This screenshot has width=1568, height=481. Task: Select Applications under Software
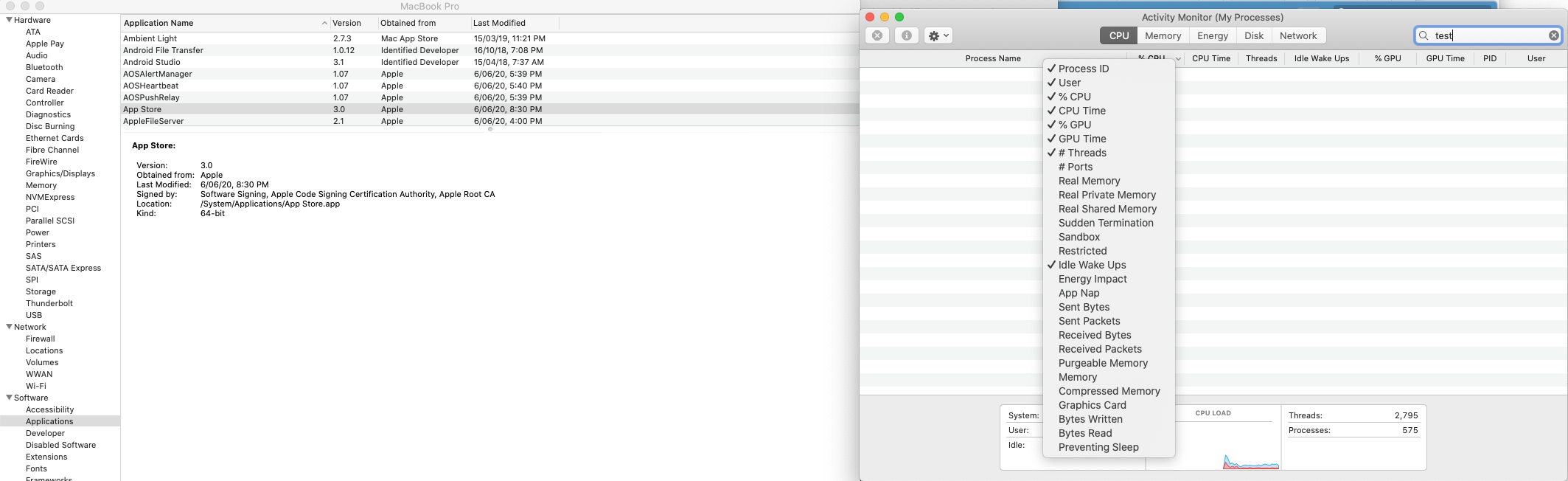[60, 421]
